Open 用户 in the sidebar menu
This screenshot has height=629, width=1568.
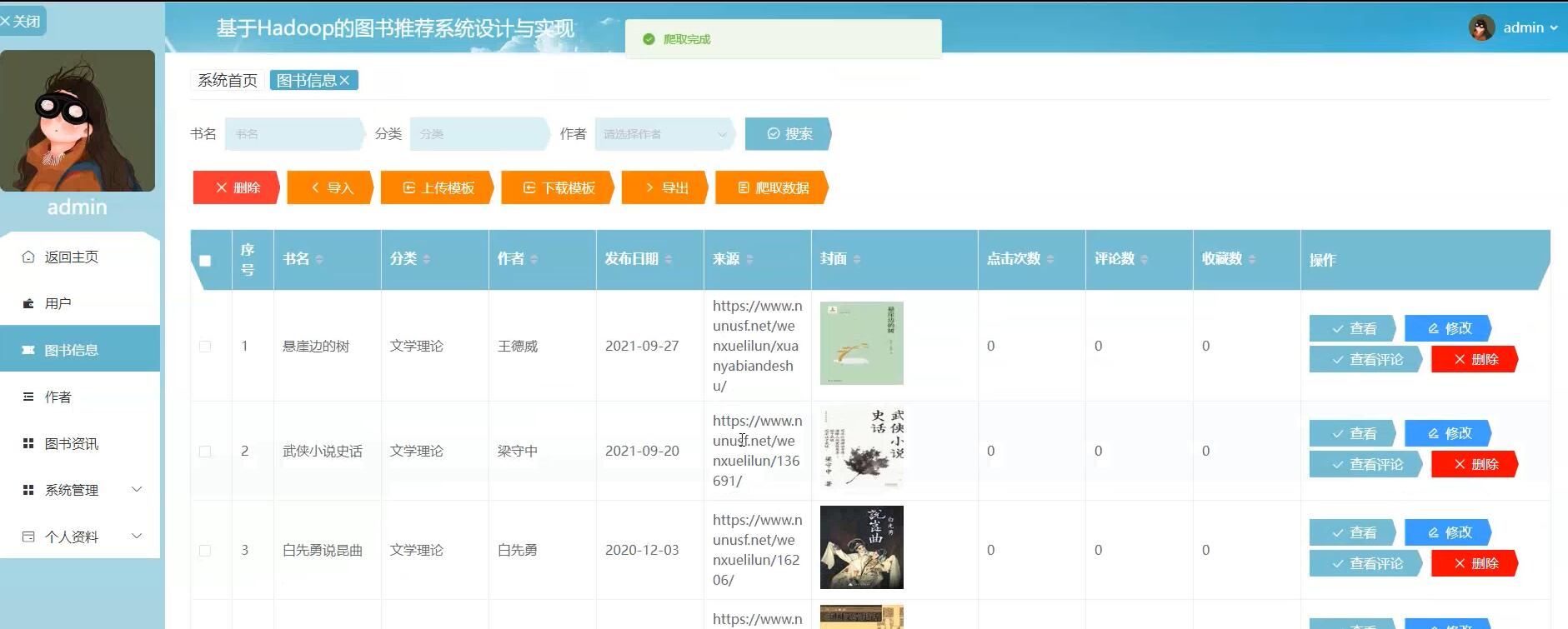click(80, 303)
